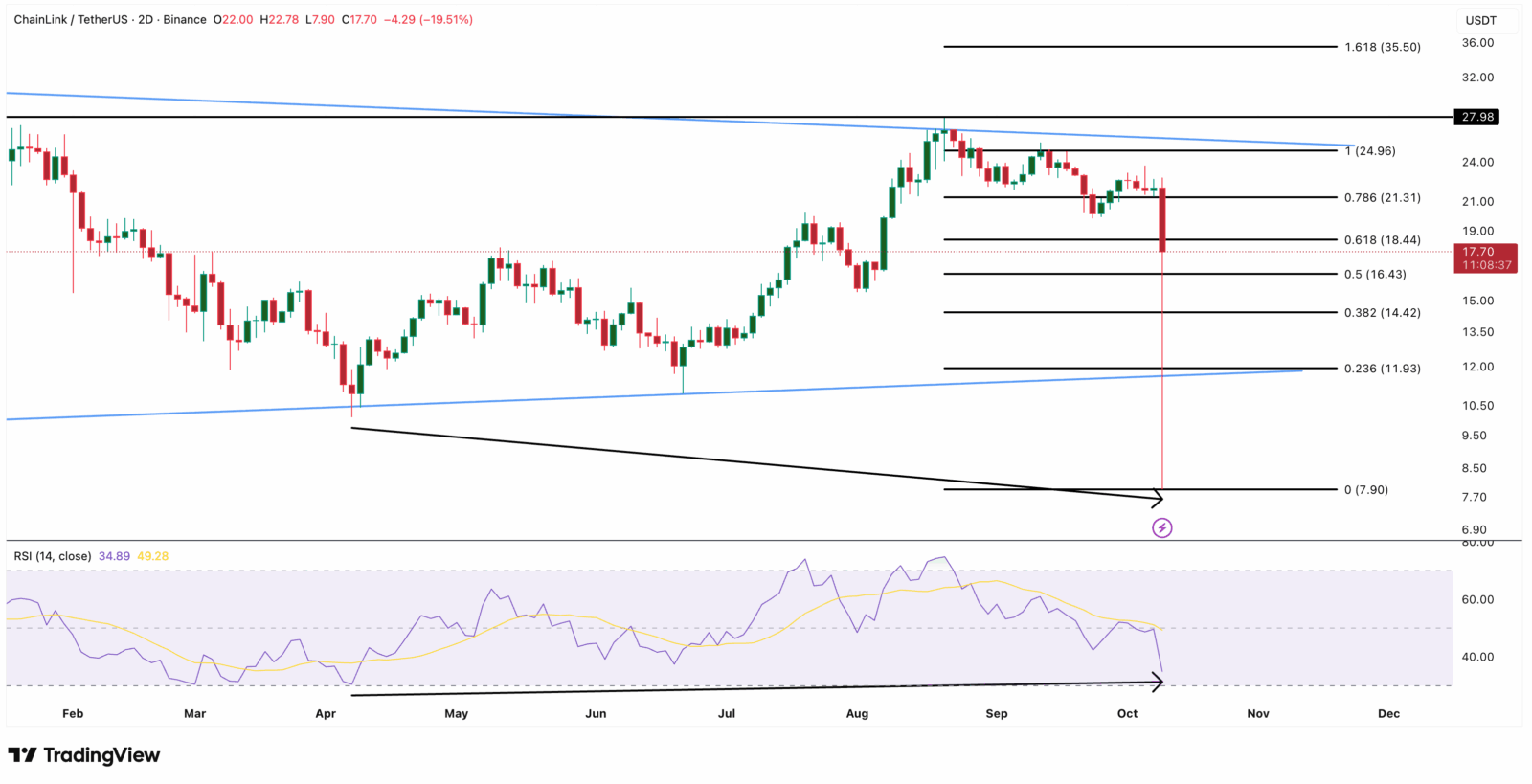Click the Binance exchange label
Image resolution: width=1532 pixels, height=784 pixels.
(185, 19)
